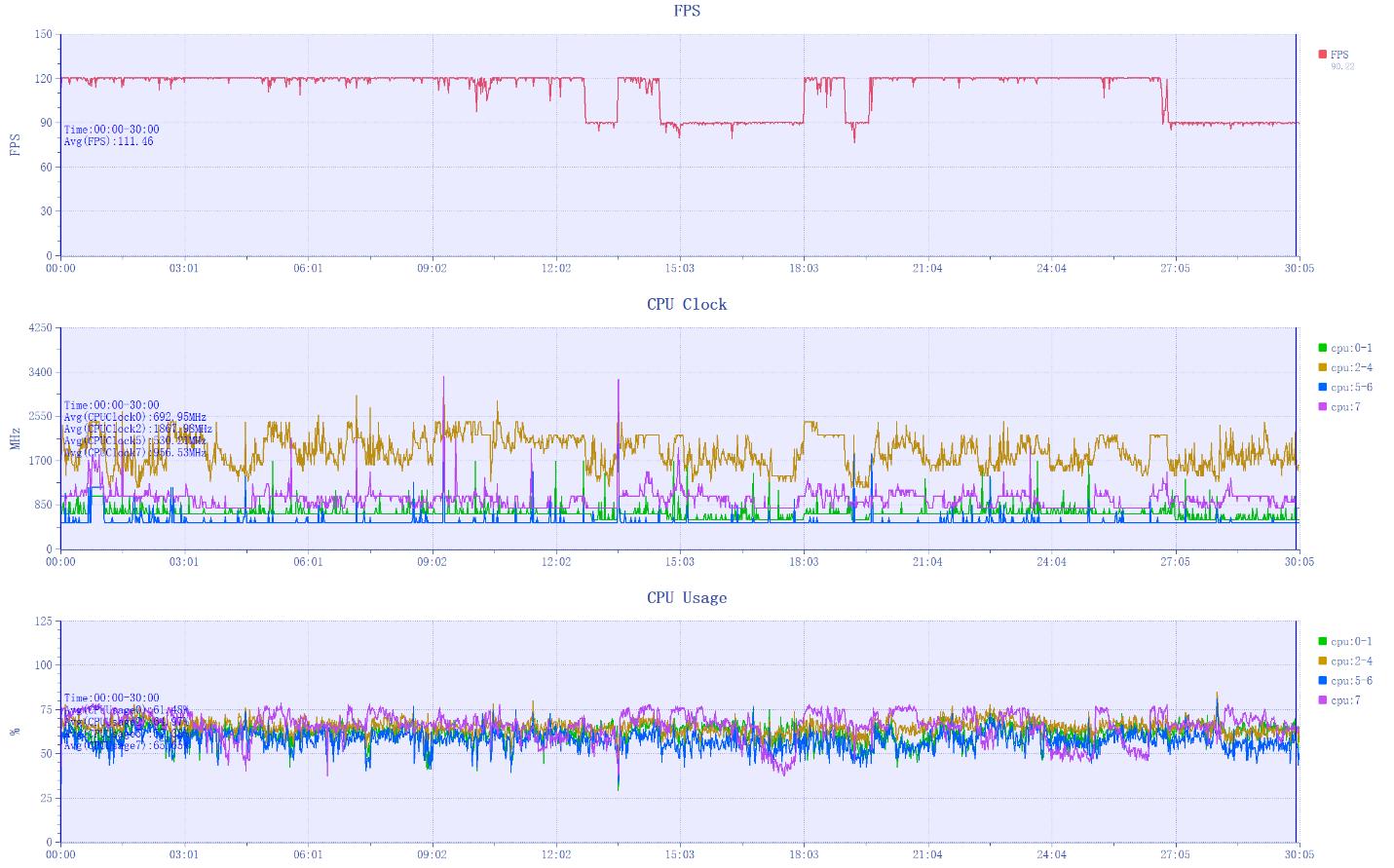Screen dimensions: 1394x868
Task: Click the CPU Clock chart title
Action: tap(687, 304)
